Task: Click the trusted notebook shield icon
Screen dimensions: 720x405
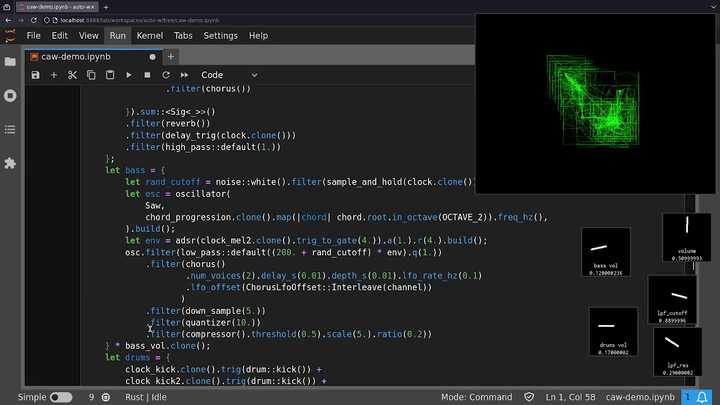Action: 529,397
